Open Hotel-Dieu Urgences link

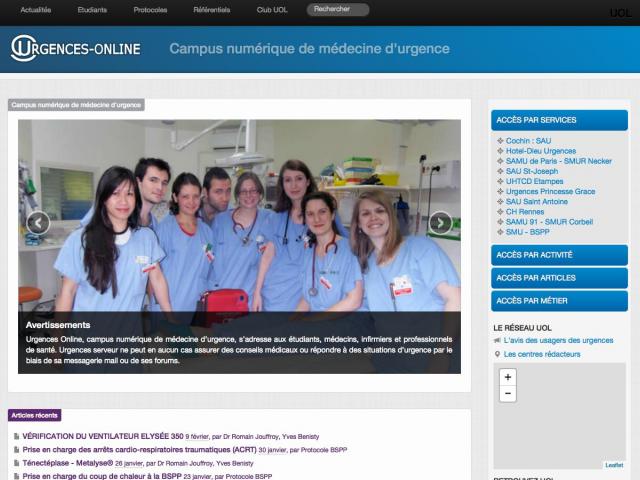[541, 151]
